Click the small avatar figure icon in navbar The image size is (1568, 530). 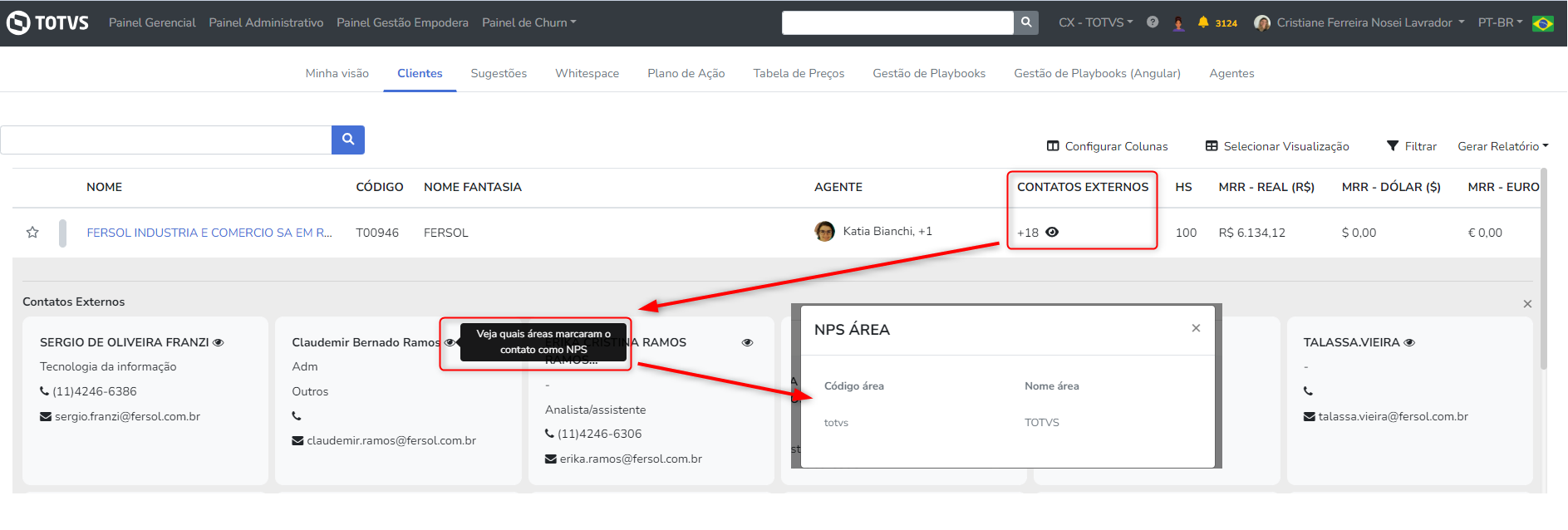1178,23
